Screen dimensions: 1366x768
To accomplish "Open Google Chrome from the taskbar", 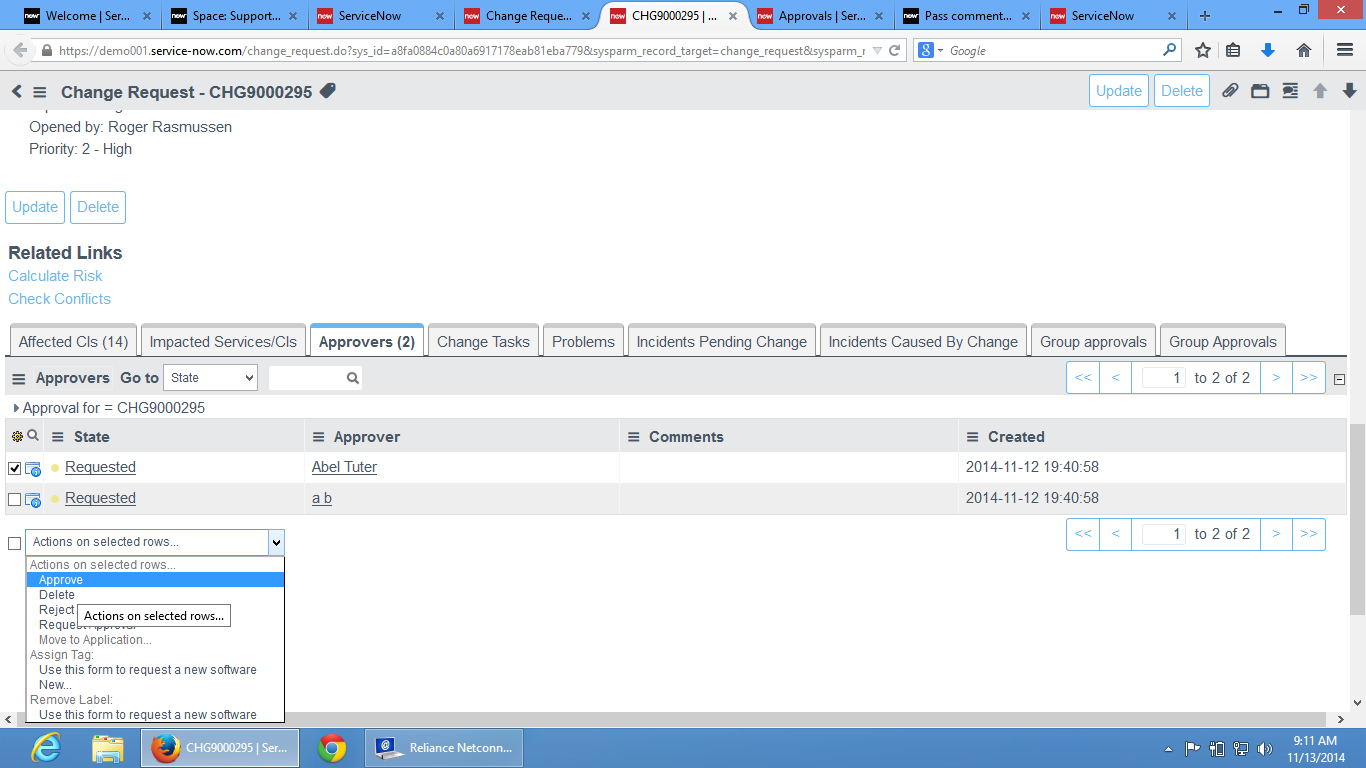I will point(332,748).
